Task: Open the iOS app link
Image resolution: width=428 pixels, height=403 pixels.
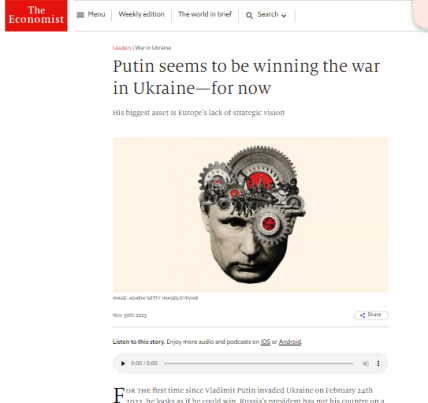Action: [x=265, y=342]
